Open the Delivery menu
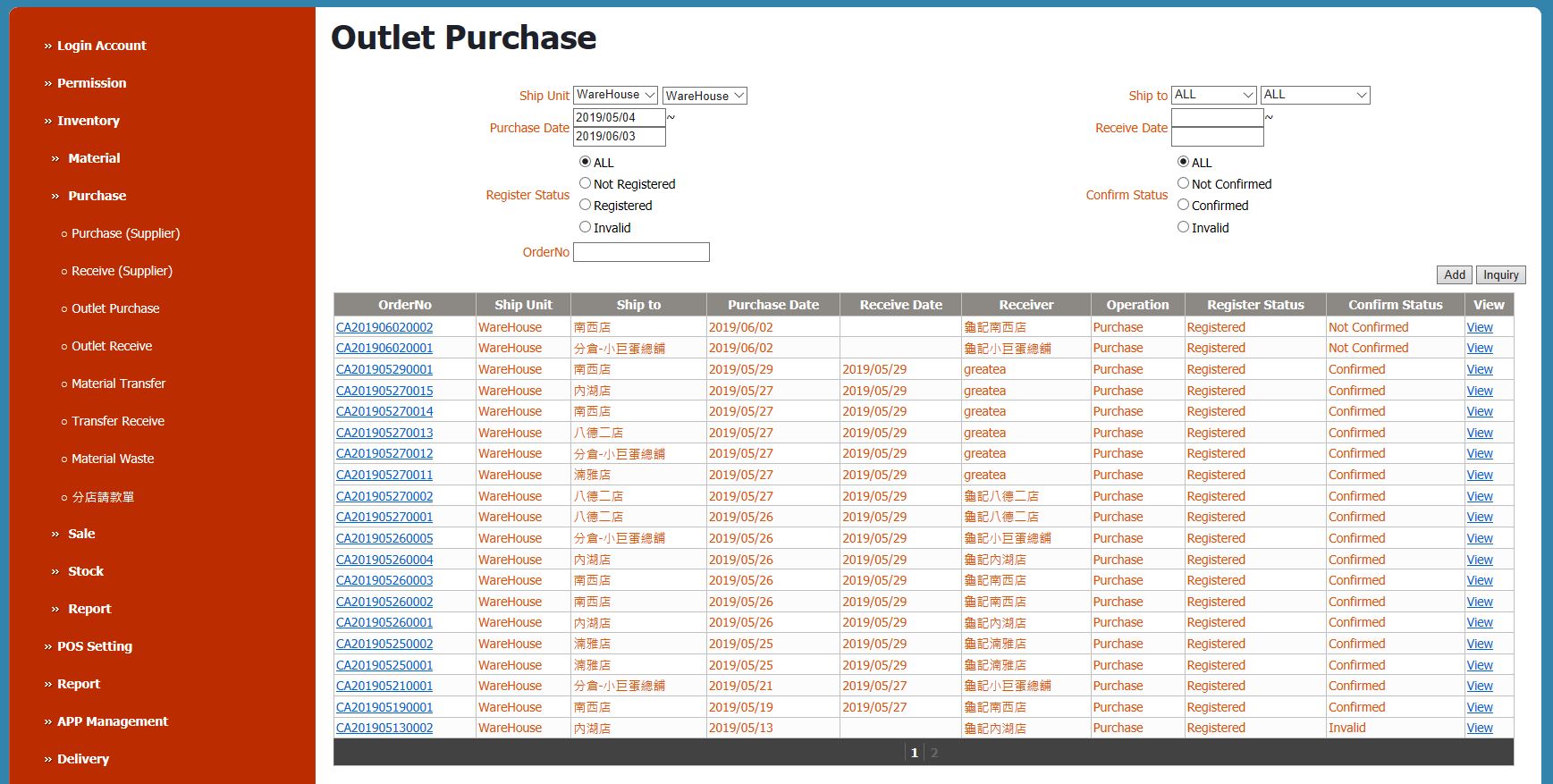This screenshot has height=784, width=1553. click(82, 759)
